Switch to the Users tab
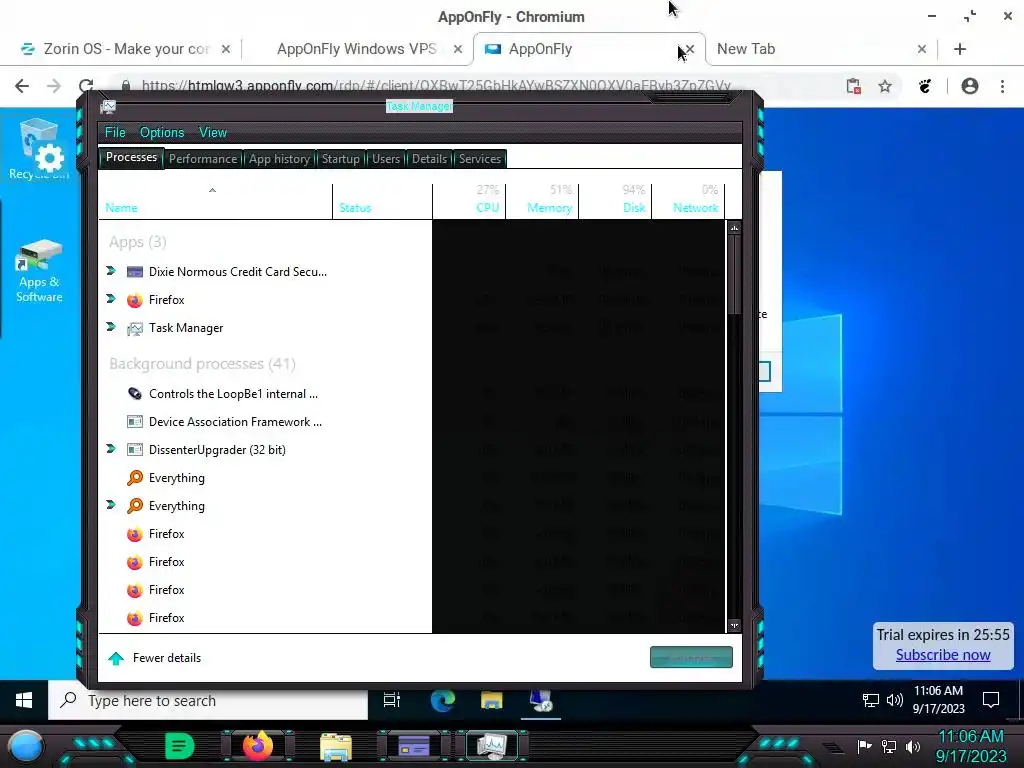The height and width of the screenshot is (768, 1024). pyautogui.click(x=386, y=159)
